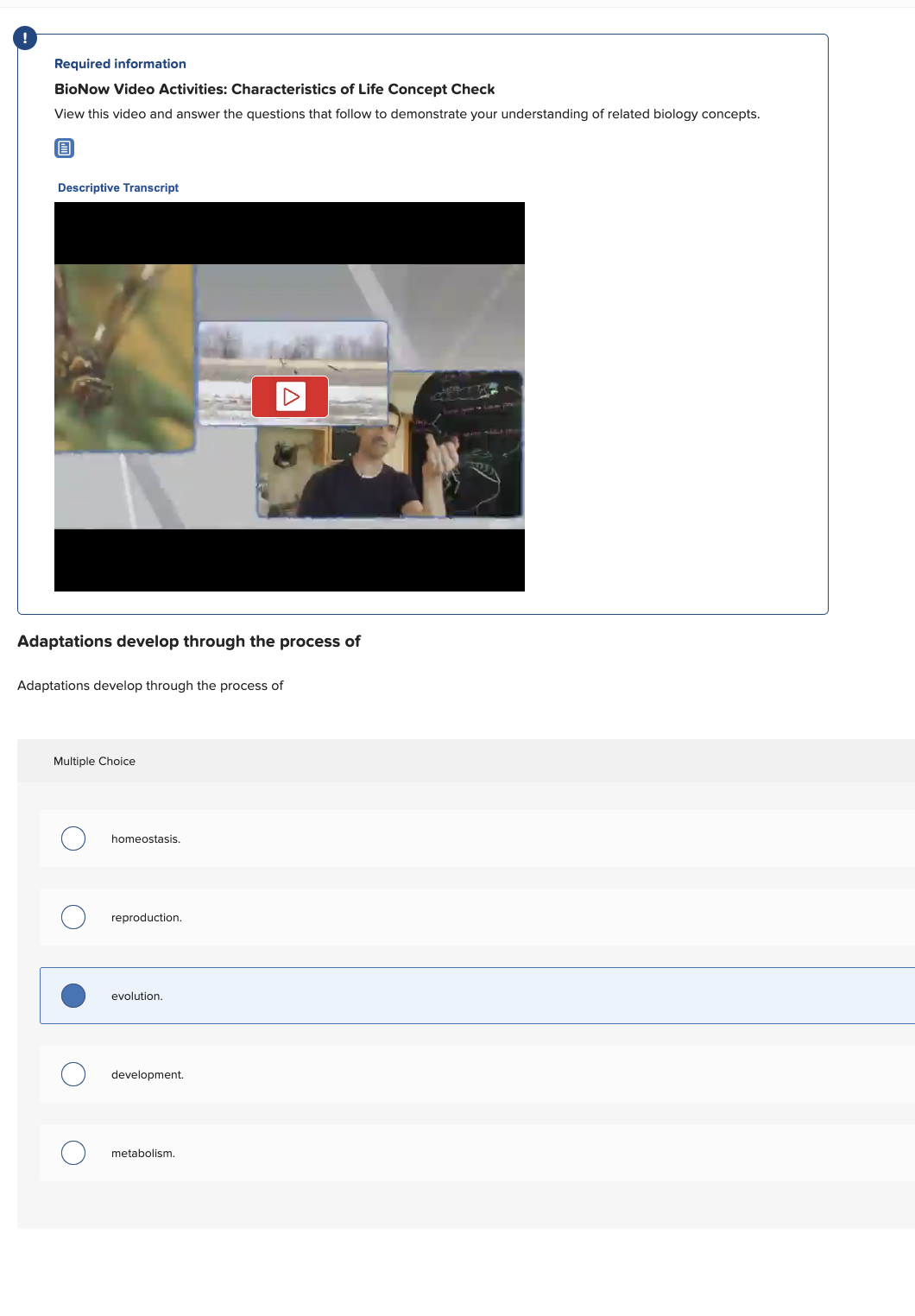Open the transcript document icon
The image size is (915, 1316).
65,148
